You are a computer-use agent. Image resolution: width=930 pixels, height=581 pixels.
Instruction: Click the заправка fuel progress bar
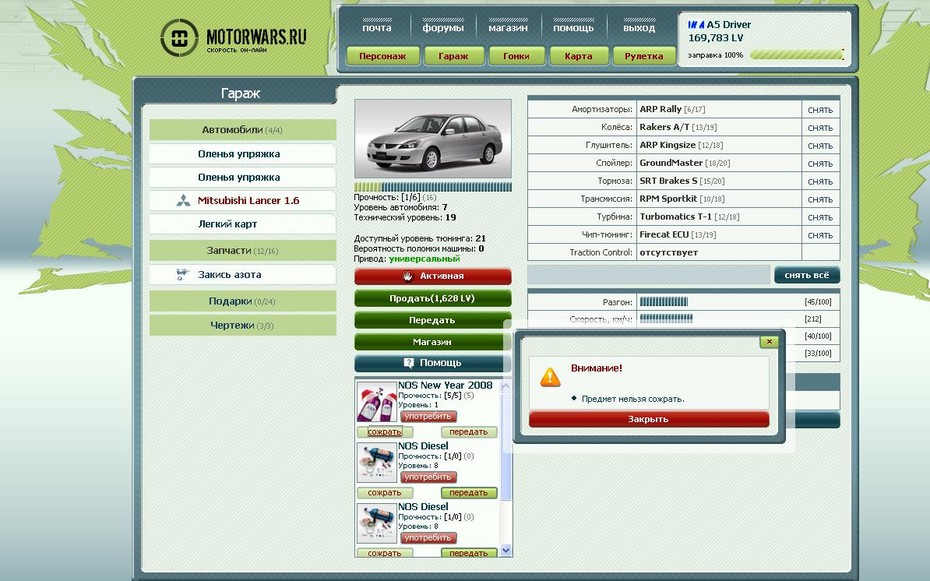(797, 55)
